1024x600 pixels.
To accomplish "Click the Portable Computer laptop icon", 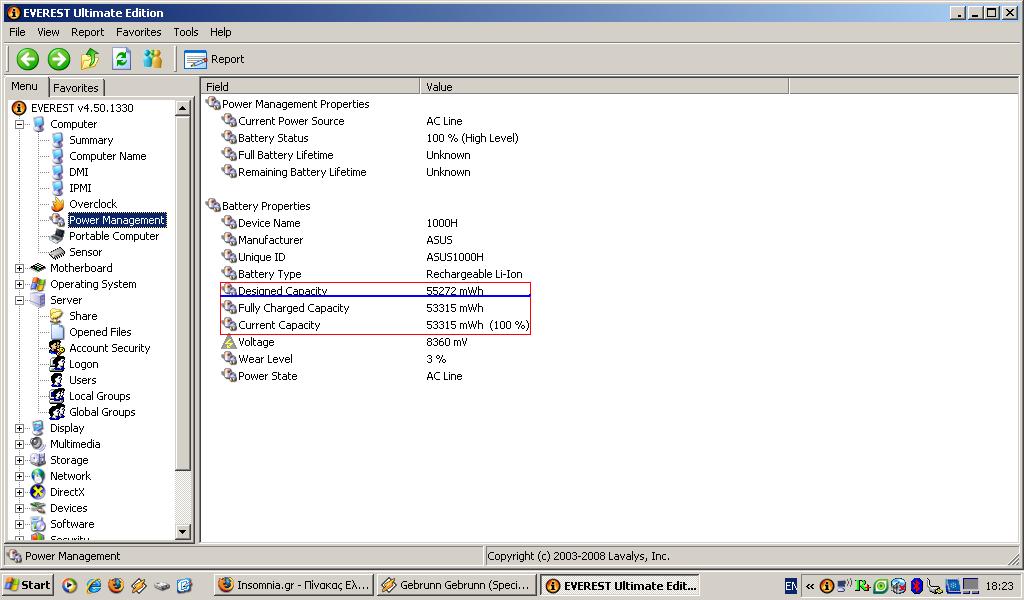I will (x=57, y=236).
